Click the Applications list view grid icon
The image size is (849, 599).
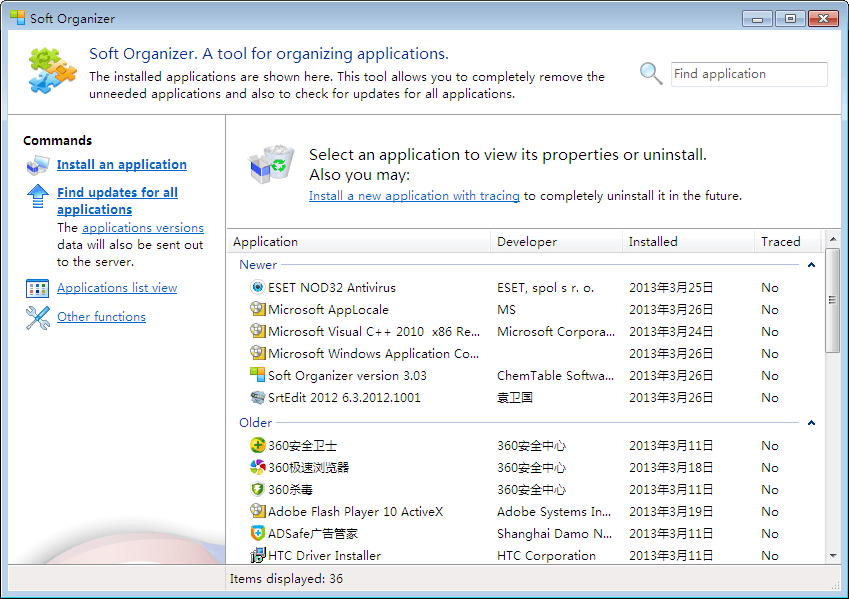click(37, 289)
